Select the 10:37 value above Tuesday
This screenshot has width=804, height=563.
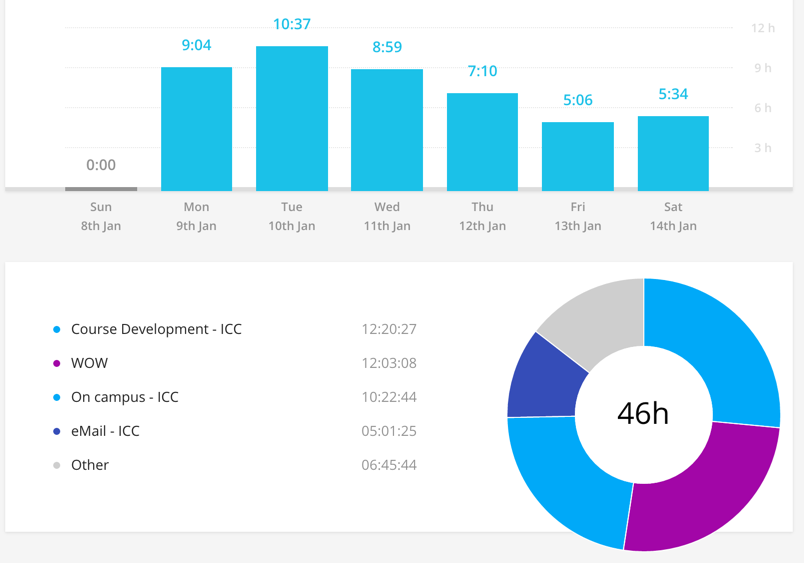(292, 24)
